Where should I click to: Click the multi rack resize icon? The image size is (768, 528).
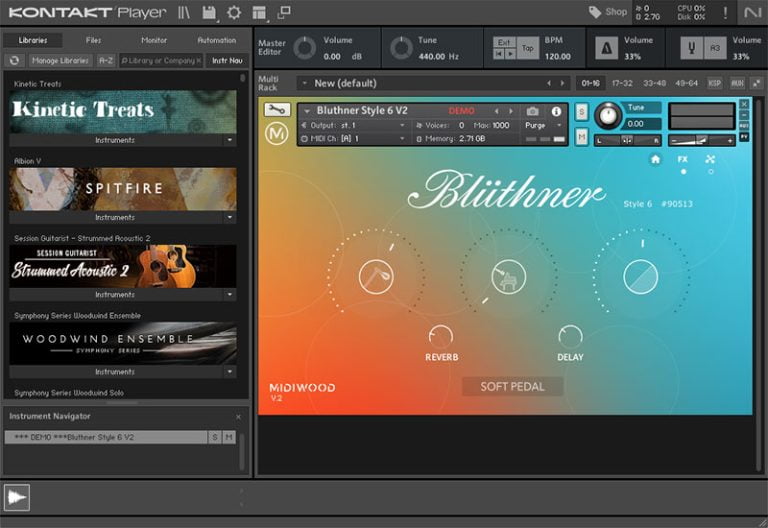757,83
